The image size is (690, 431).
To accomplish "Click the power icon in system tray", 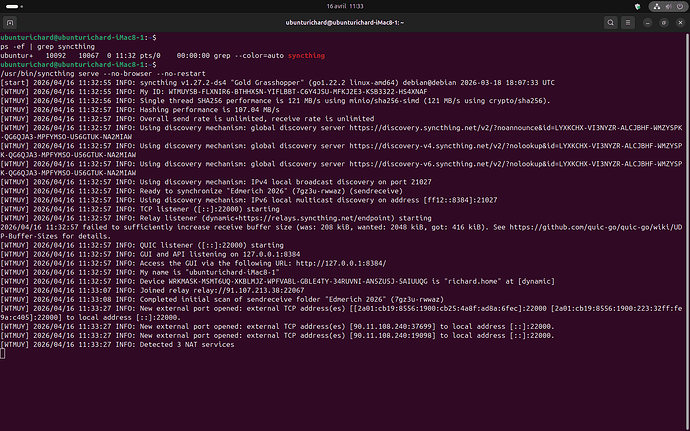I will 680,6.
